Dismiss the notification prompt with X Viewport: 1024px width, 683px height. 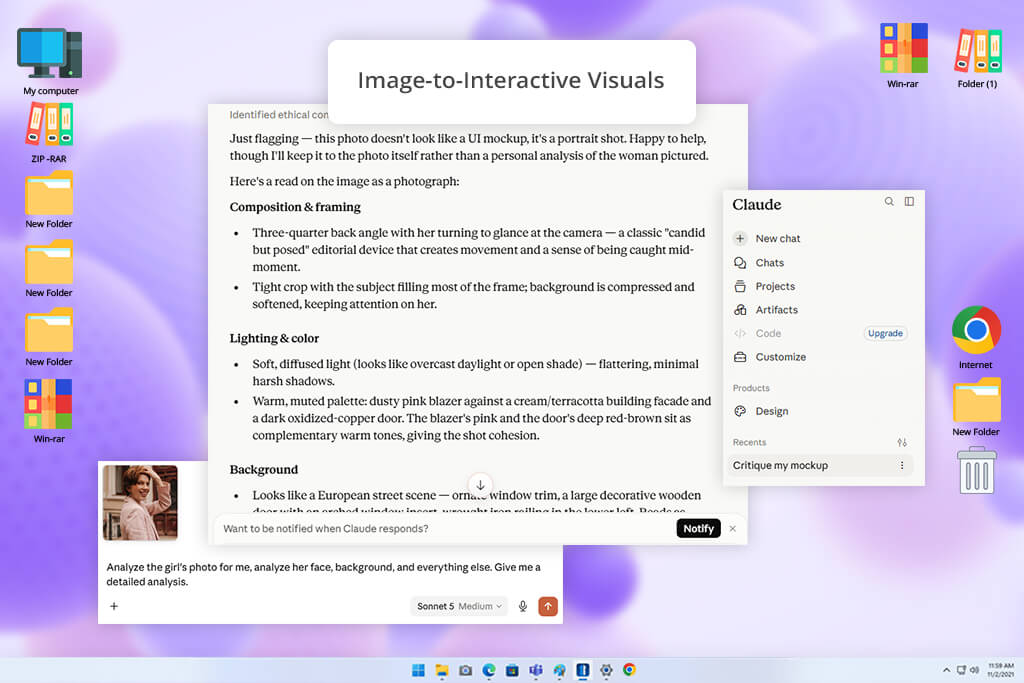[x=733, y=528]
